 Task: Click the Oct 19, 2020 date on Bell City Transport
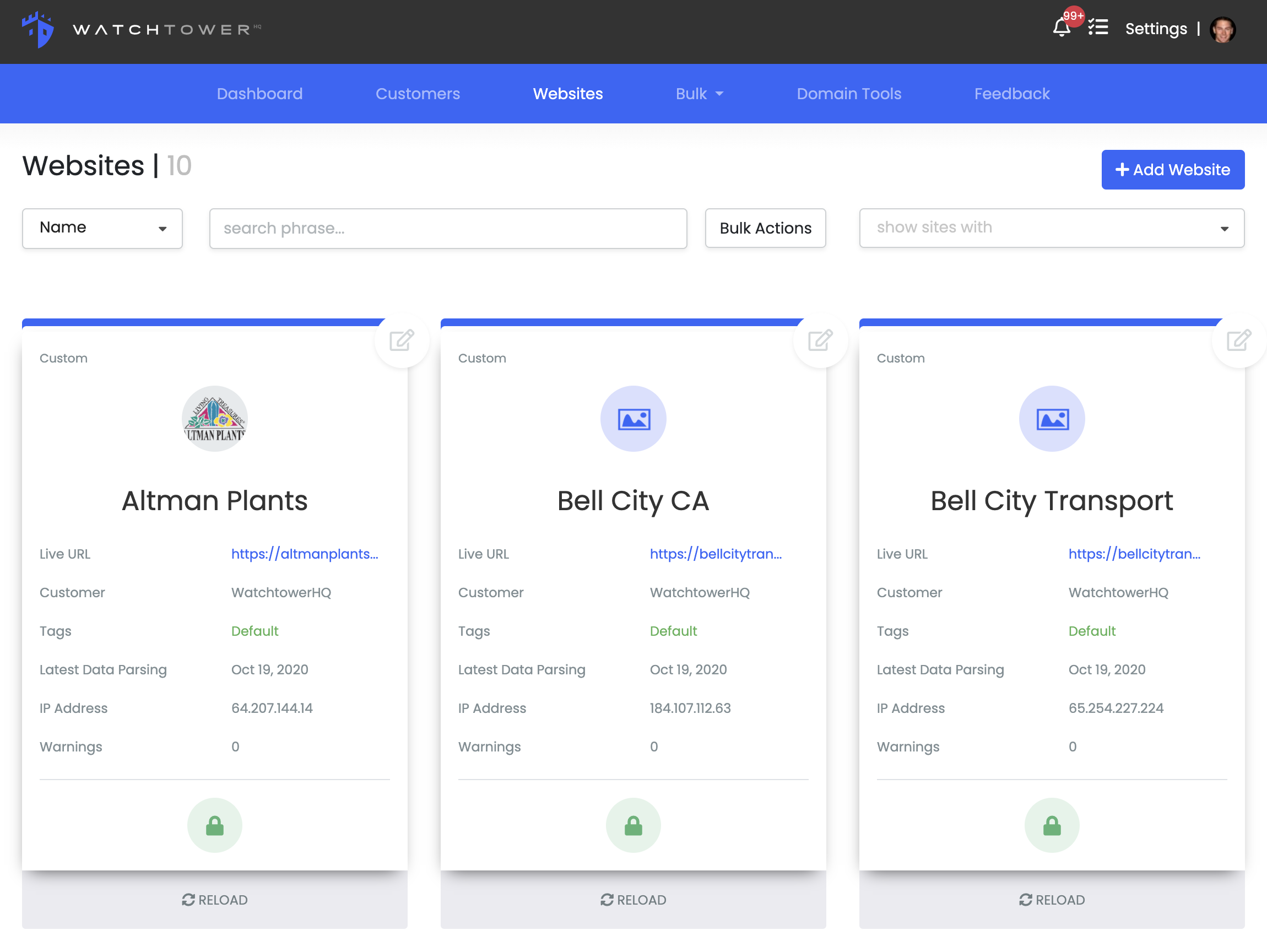click(x=1107, y=669)
